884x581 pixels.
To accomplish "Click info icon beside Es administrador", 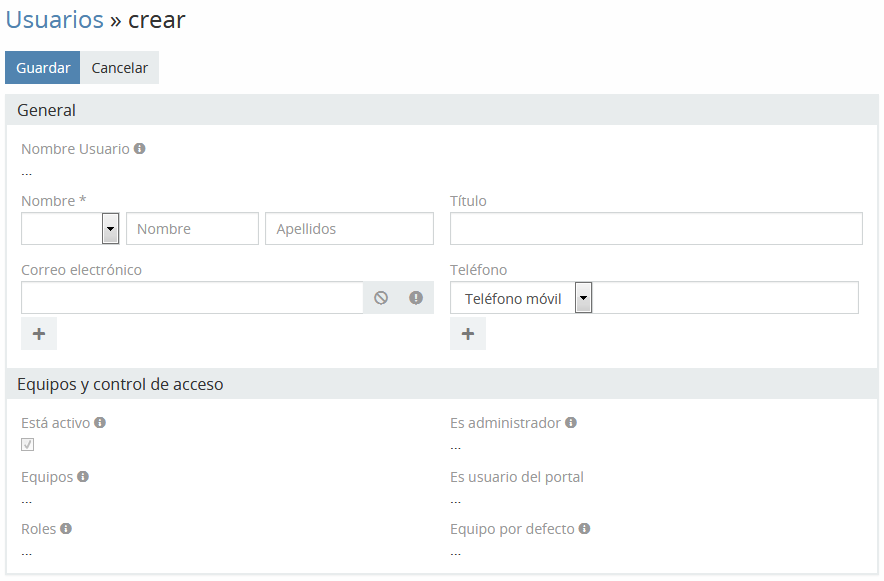I will point(571,423).
